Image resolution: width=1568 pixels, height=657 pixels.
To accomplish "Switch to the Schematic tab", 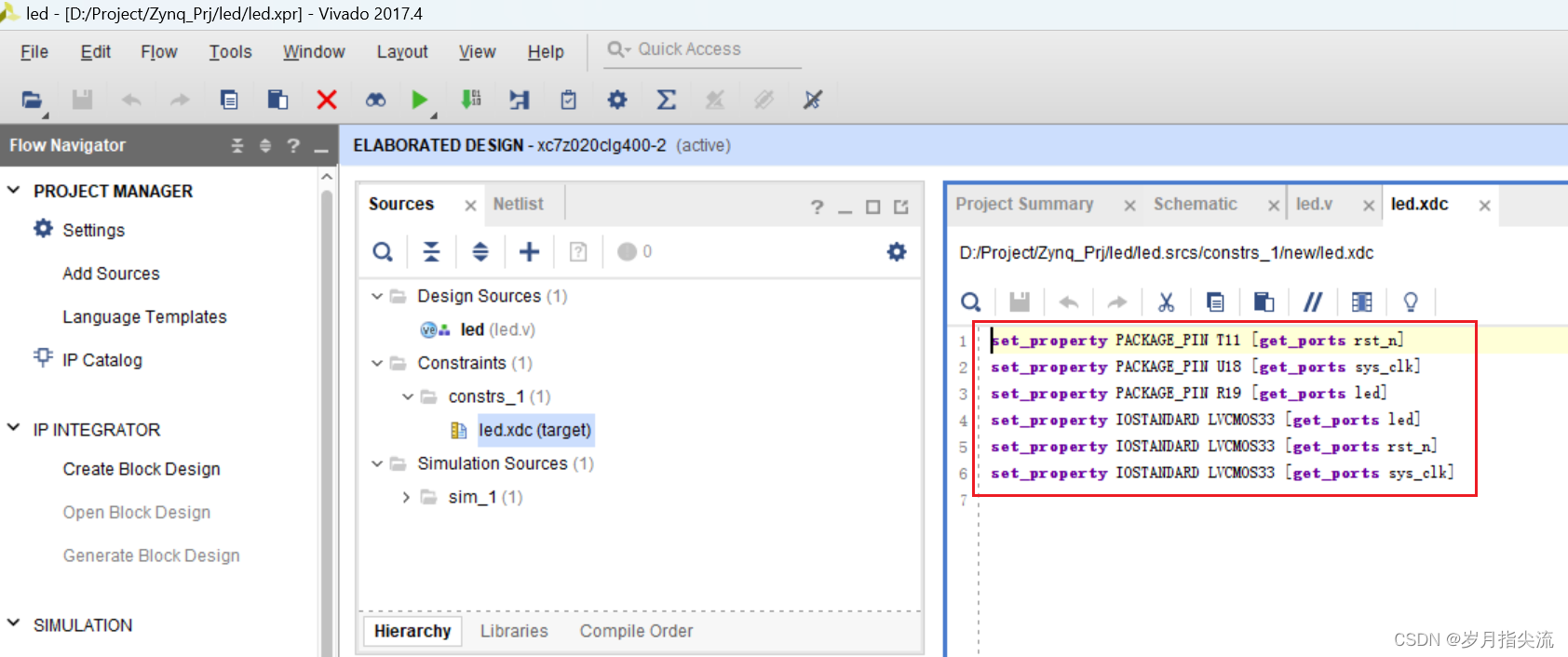I will [x=1196, y=204].
